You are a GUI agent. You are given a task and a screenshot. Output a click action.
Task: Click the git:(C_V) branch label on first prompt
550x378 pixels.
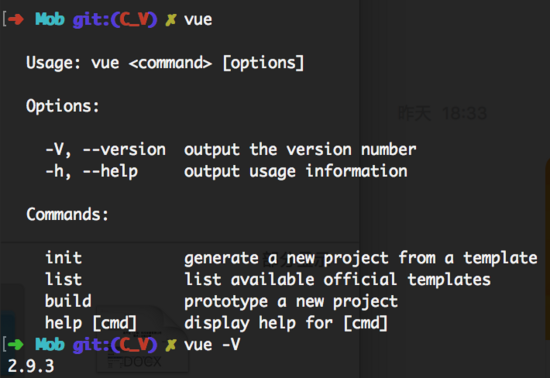[115, 20]
